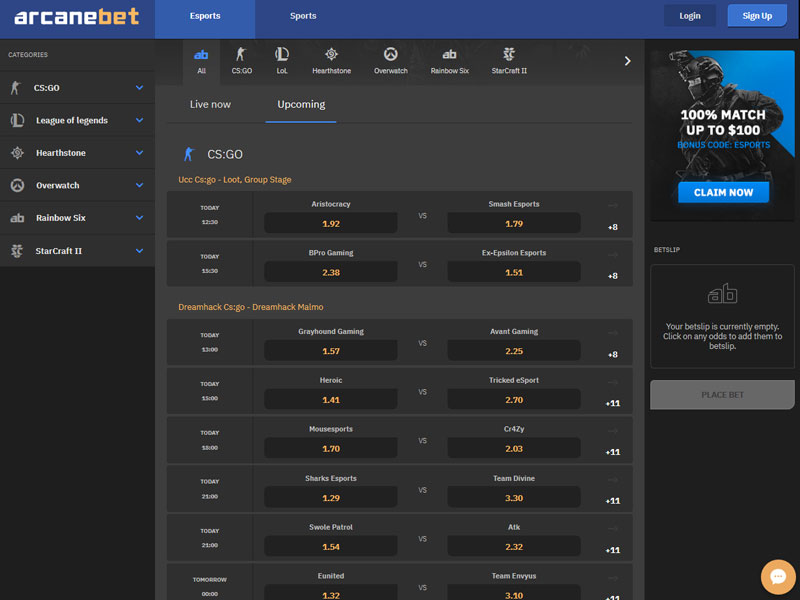Click the CS:GO soldier icon in sidebar
Viewport: 800px width, 600px height.
click(x=16, y=88)
